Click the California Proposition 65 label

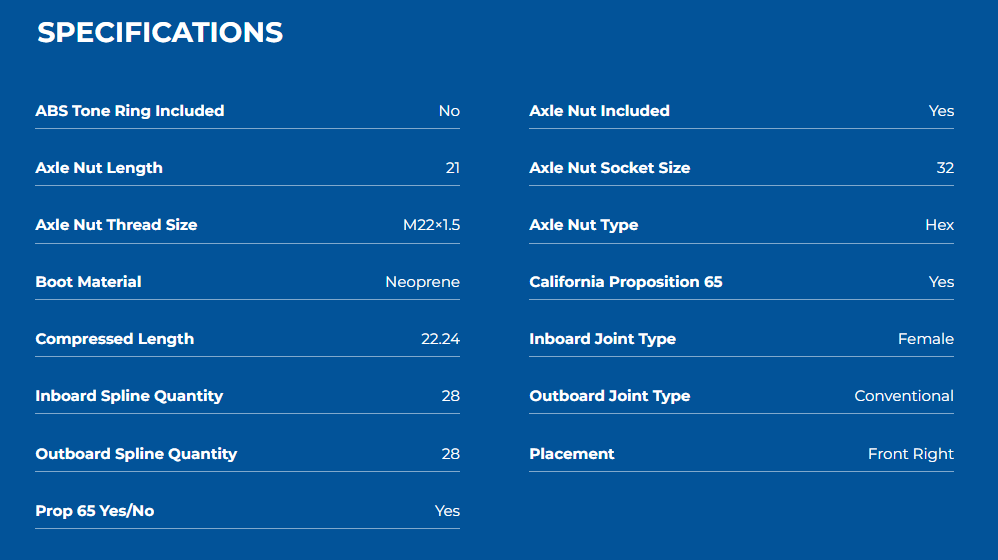click(x=625, y=282)
